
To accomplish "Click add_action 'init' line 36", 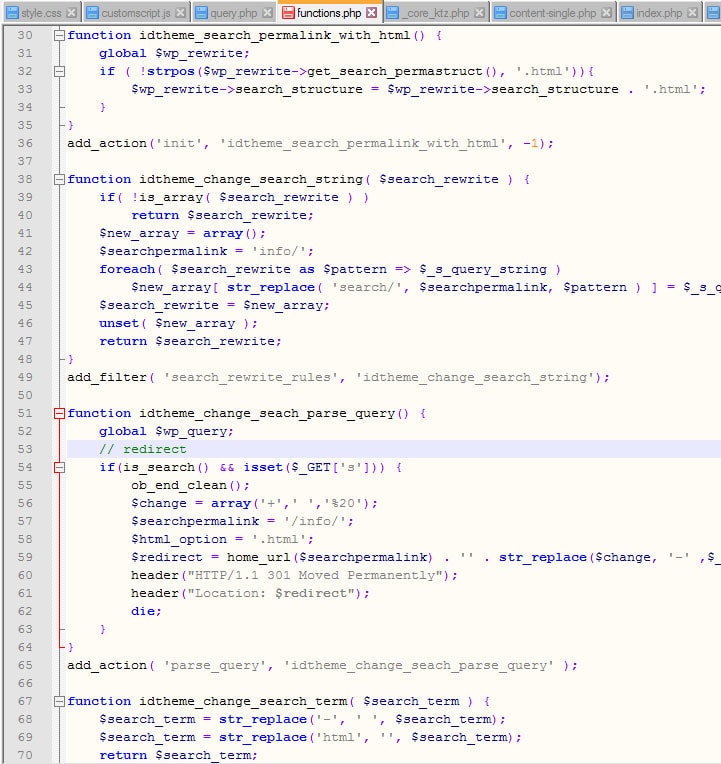I will 310,143.
